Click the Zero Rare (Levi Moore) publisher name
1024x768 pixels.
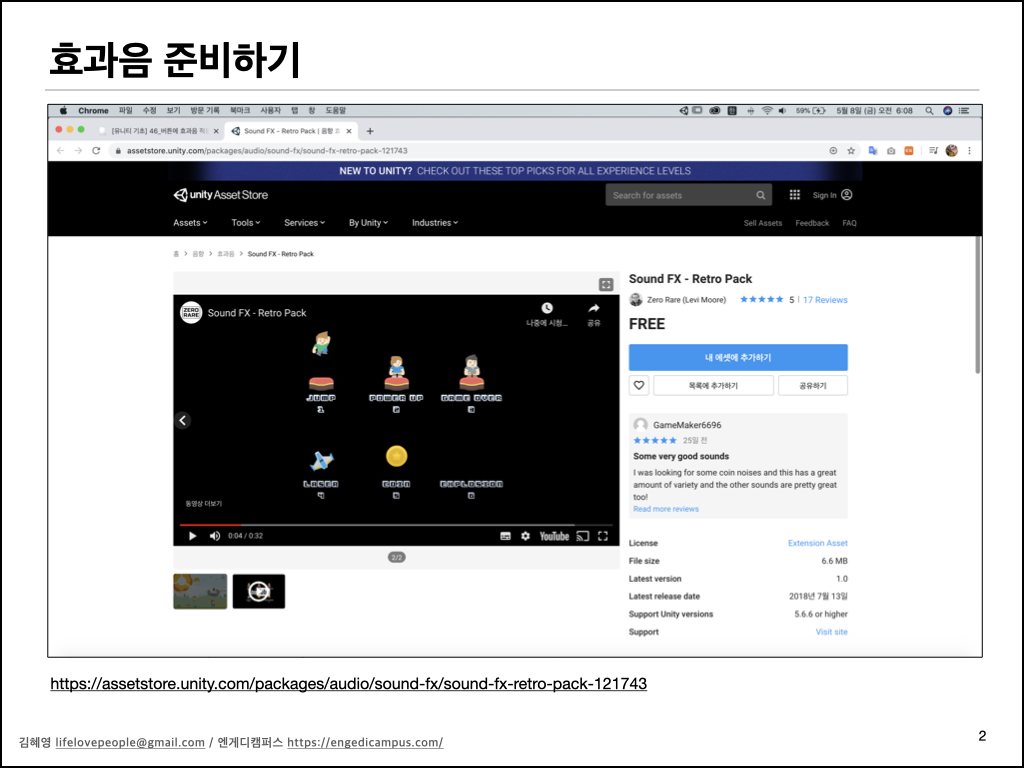686,300
